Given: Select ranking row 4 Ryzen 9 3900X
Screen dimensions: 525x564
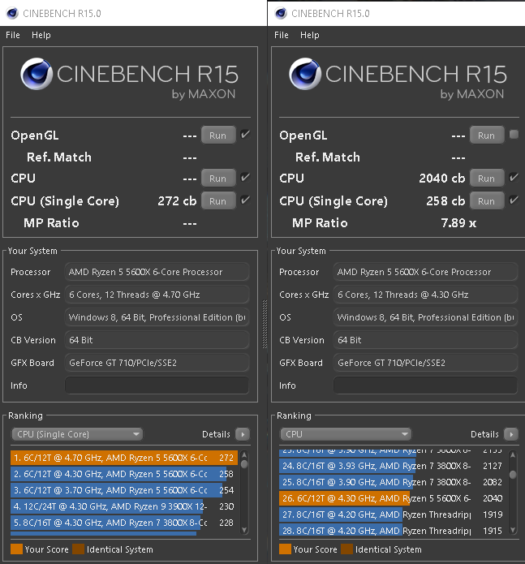Looking at the screenshot, I should tap(124, 506).
